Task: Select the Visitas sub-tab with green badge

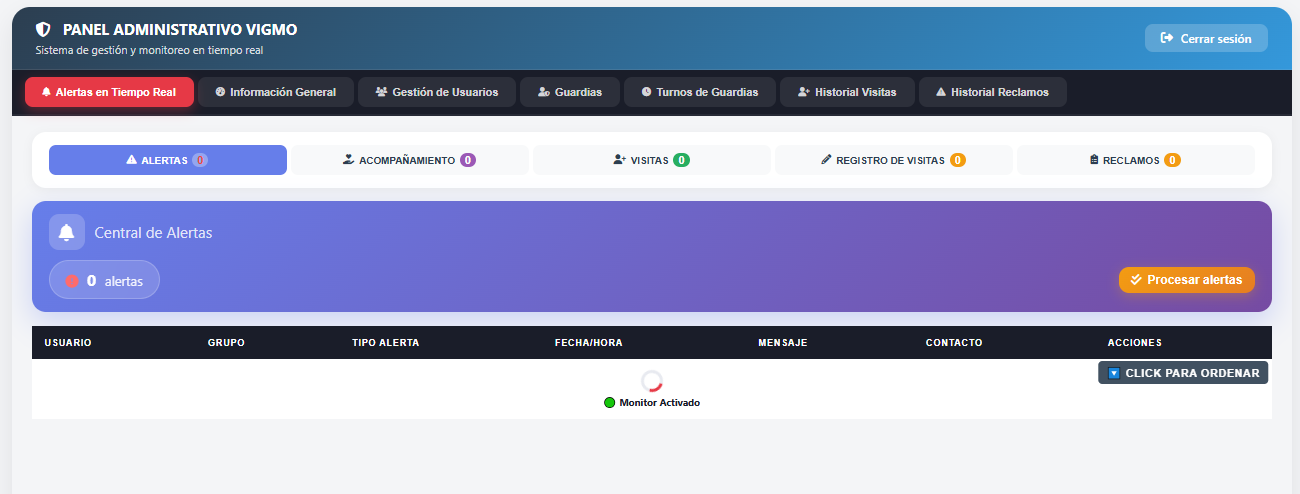Action: [x=652, y=160]
